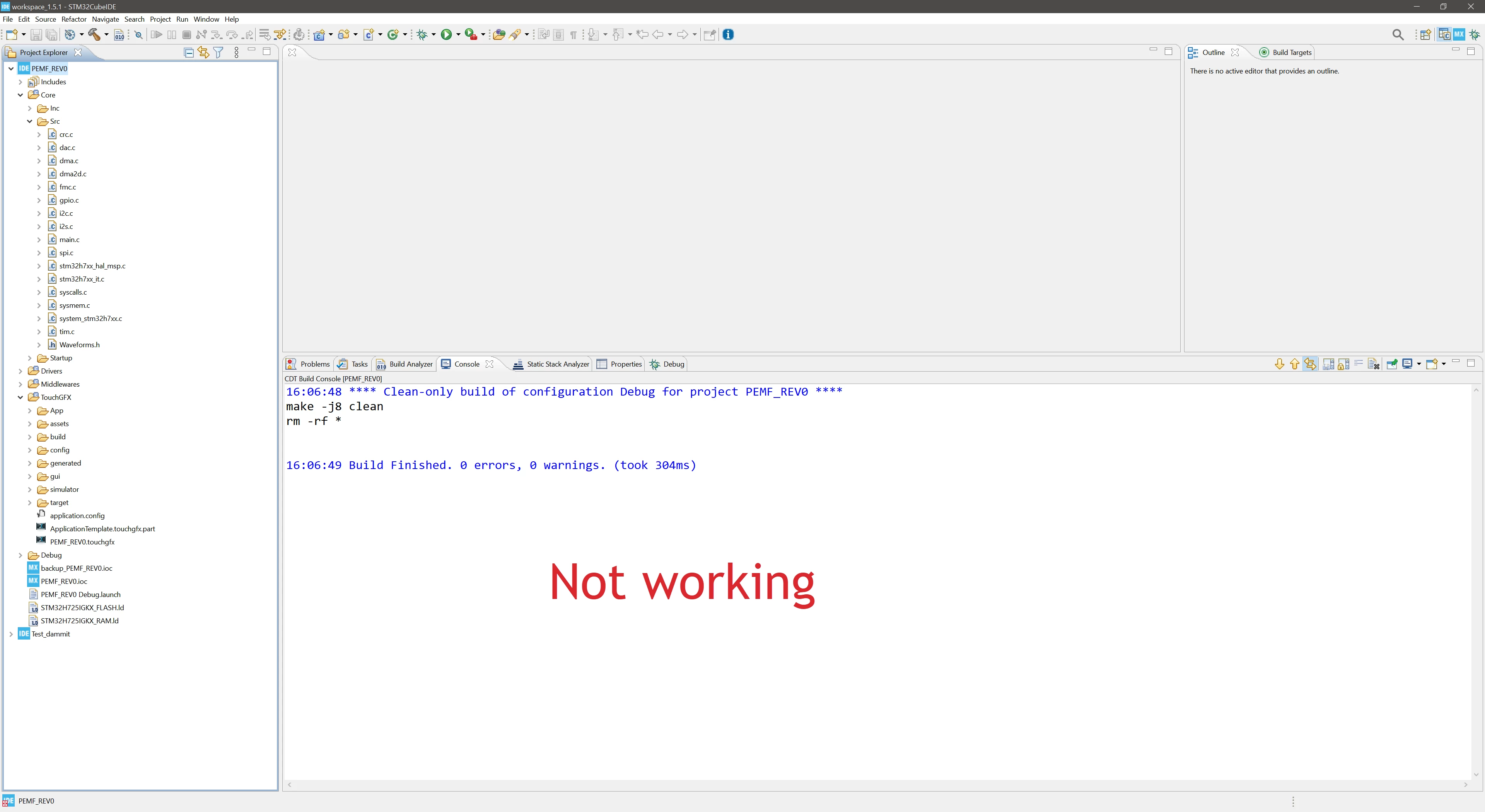Open the search magnifier icon at top right
The width and height of the screenshot is (1485, 812).
click(x=1398, y=34)
